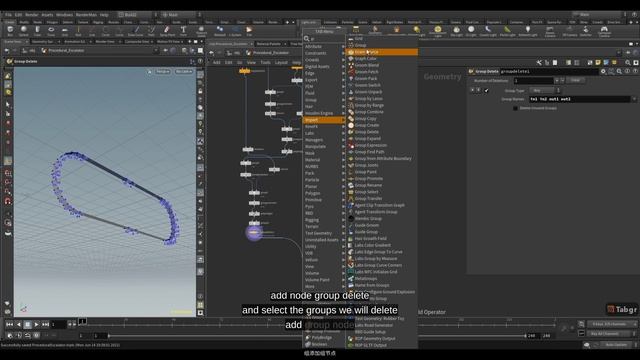The image size is (640, 360).
Task: Open the RenderMan menu
Action: point(86,15)
